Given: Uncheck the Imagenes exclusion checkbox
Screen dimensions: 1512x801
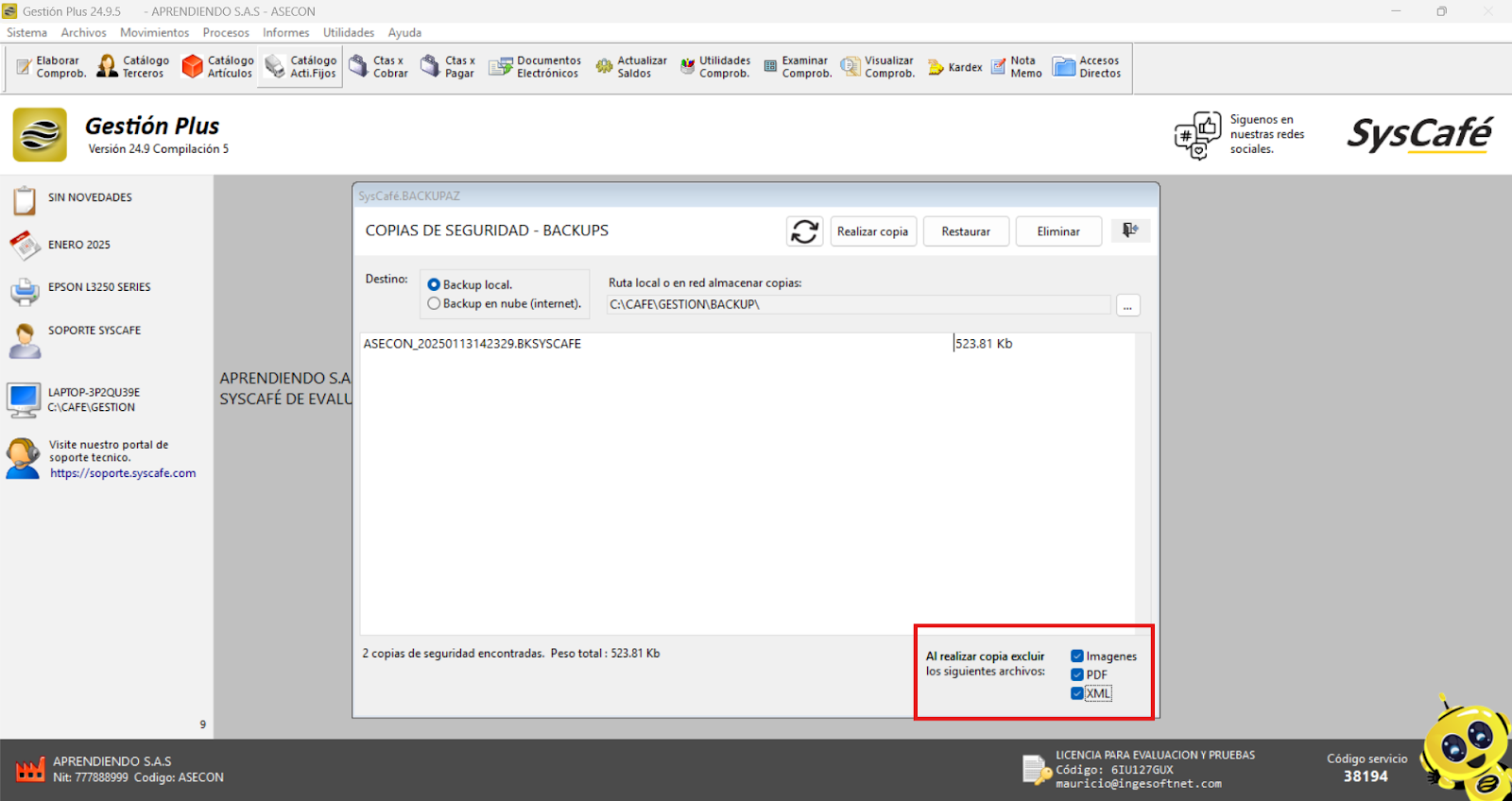Looking at the screenshot, I should pyautogui.click(x=1077, y=656).
